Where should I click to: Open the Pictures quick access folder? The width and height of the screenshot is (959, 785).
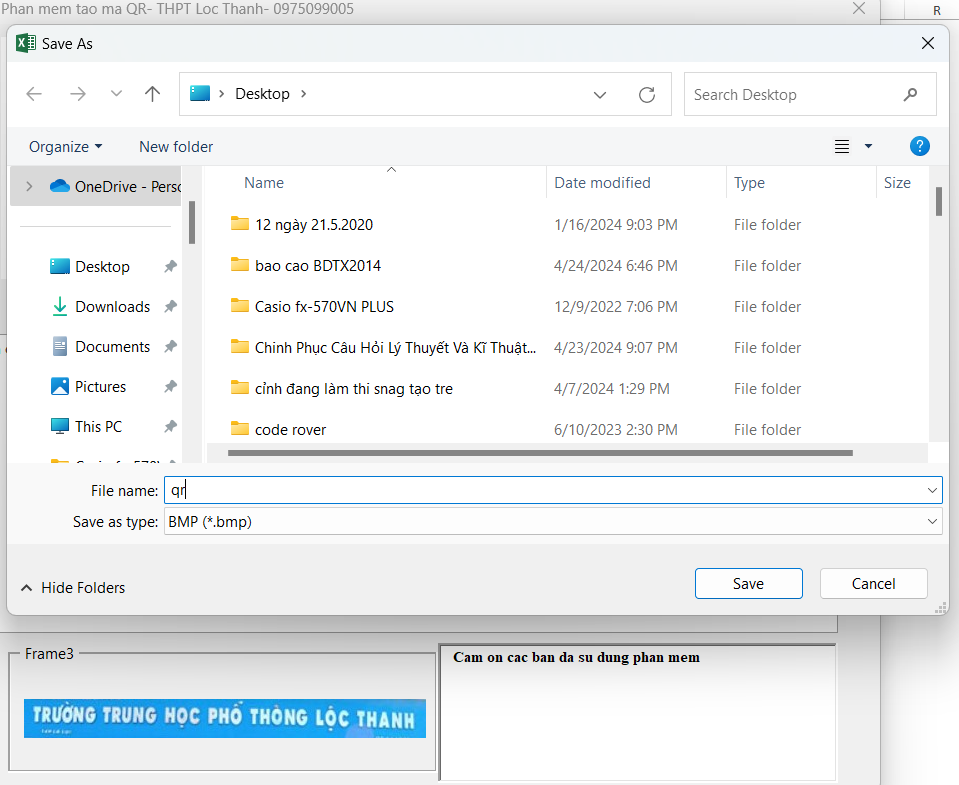point(100,387)
